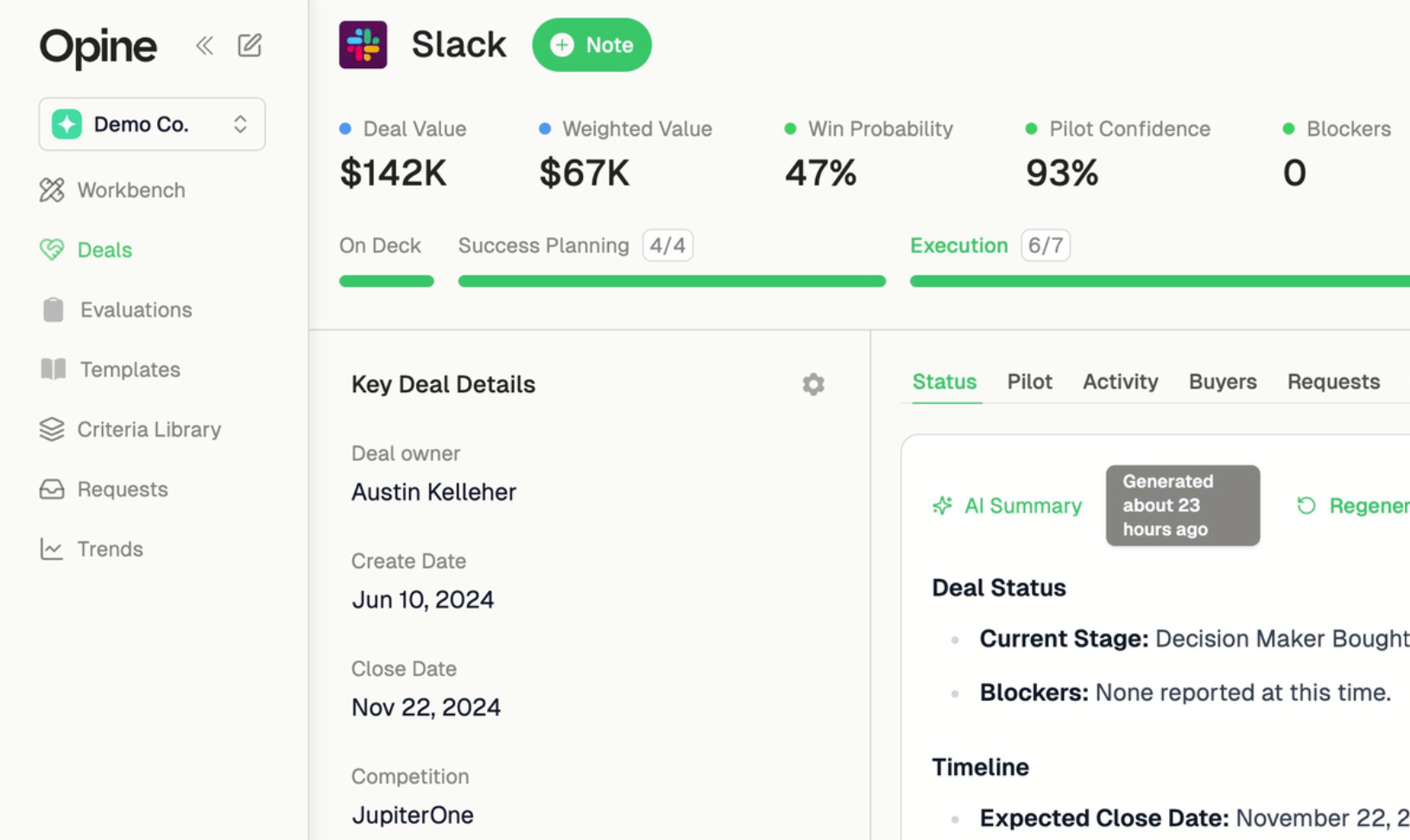Select the Execution stage
Image resolution: width=1410 pixels, height=840 pixels.
[x=958, y=246]
